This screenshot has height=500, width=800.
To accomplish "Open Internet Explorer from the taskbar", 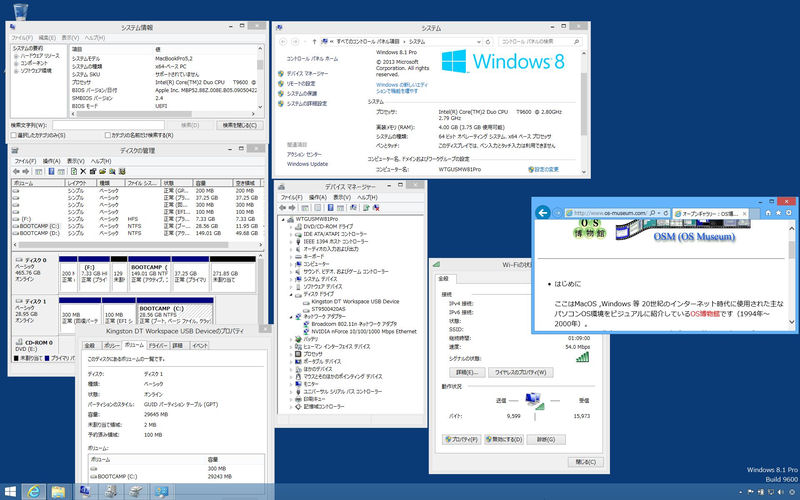I will 35,491.
